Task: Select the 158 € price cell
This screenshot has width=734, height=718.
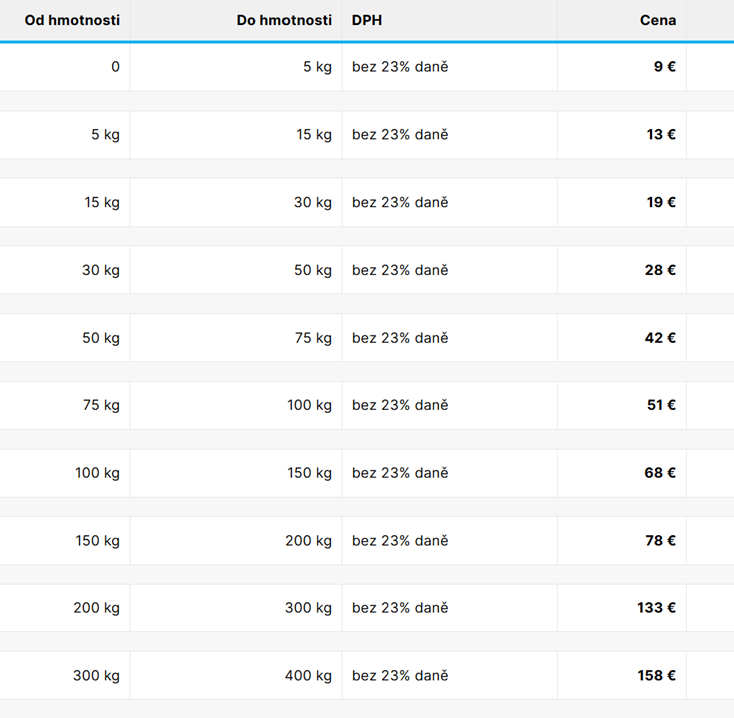Action: 657,676
